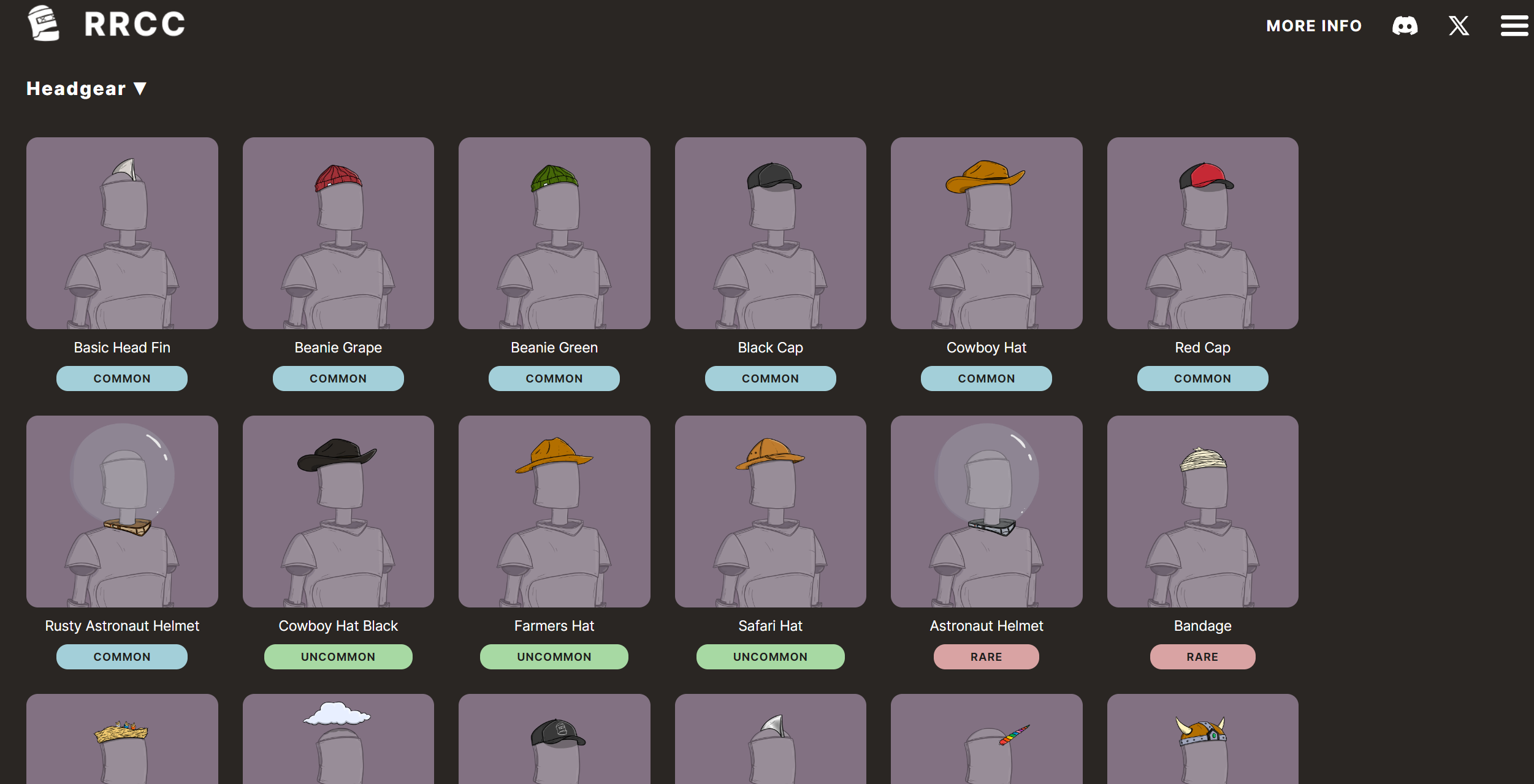Click the cloud headgear thumbnail
The height and width of the screenshot is (784, 1534).
point(338,739)
